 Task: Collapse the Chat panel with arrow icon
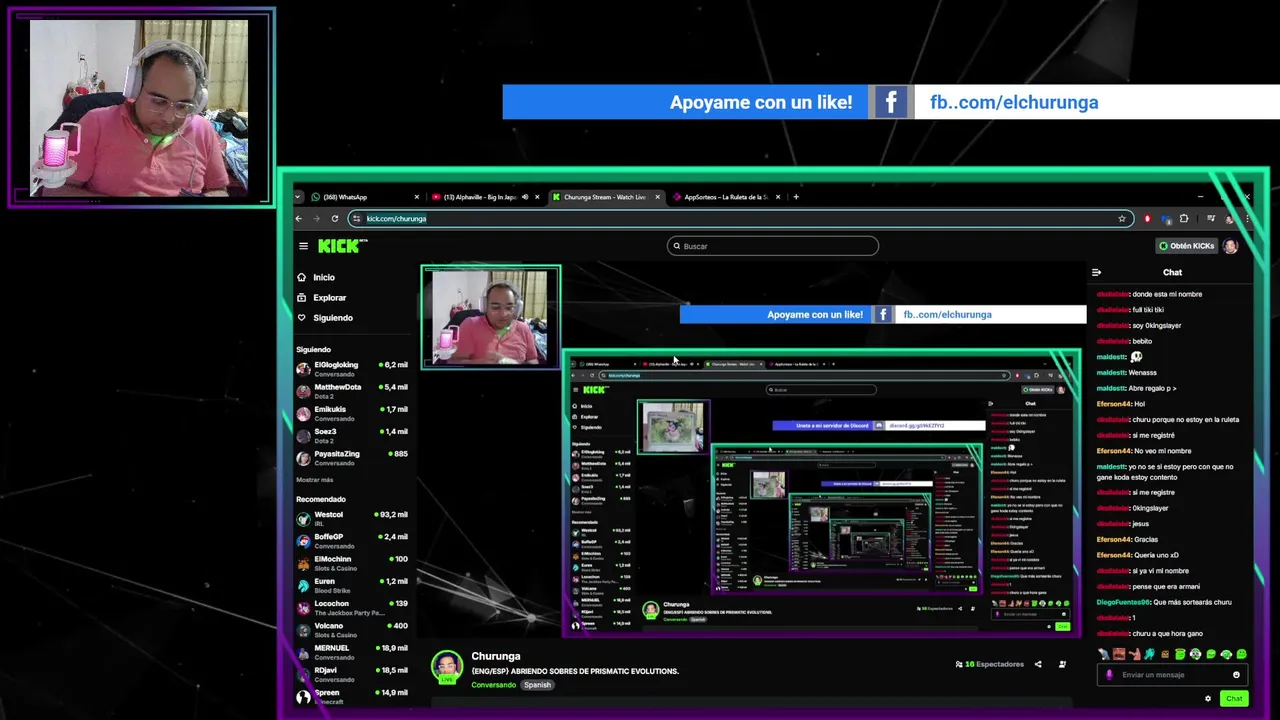[x=1097, y=272]
